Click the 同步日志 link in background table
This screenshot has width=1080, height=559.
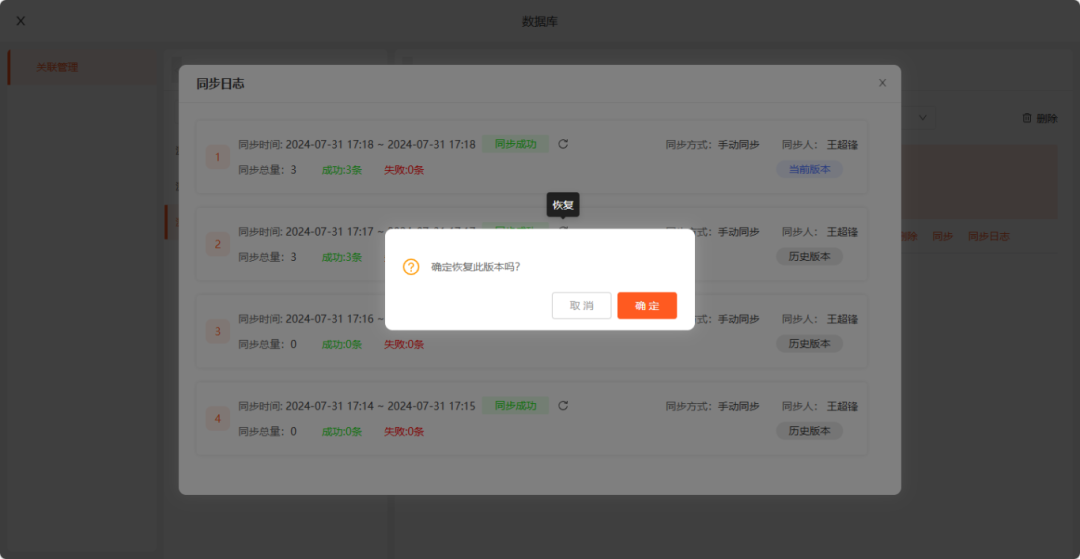pos(988,236)
